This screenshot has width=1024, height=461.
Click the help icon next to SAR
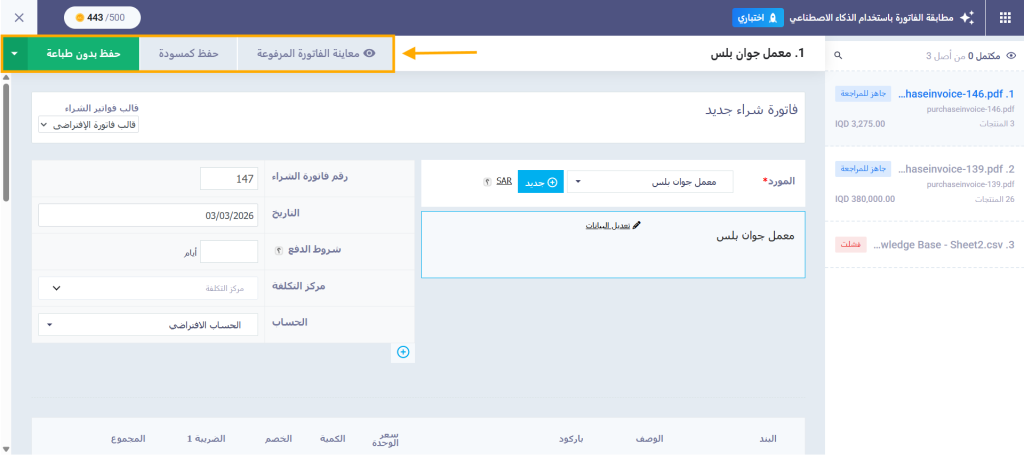pos(487,181)
